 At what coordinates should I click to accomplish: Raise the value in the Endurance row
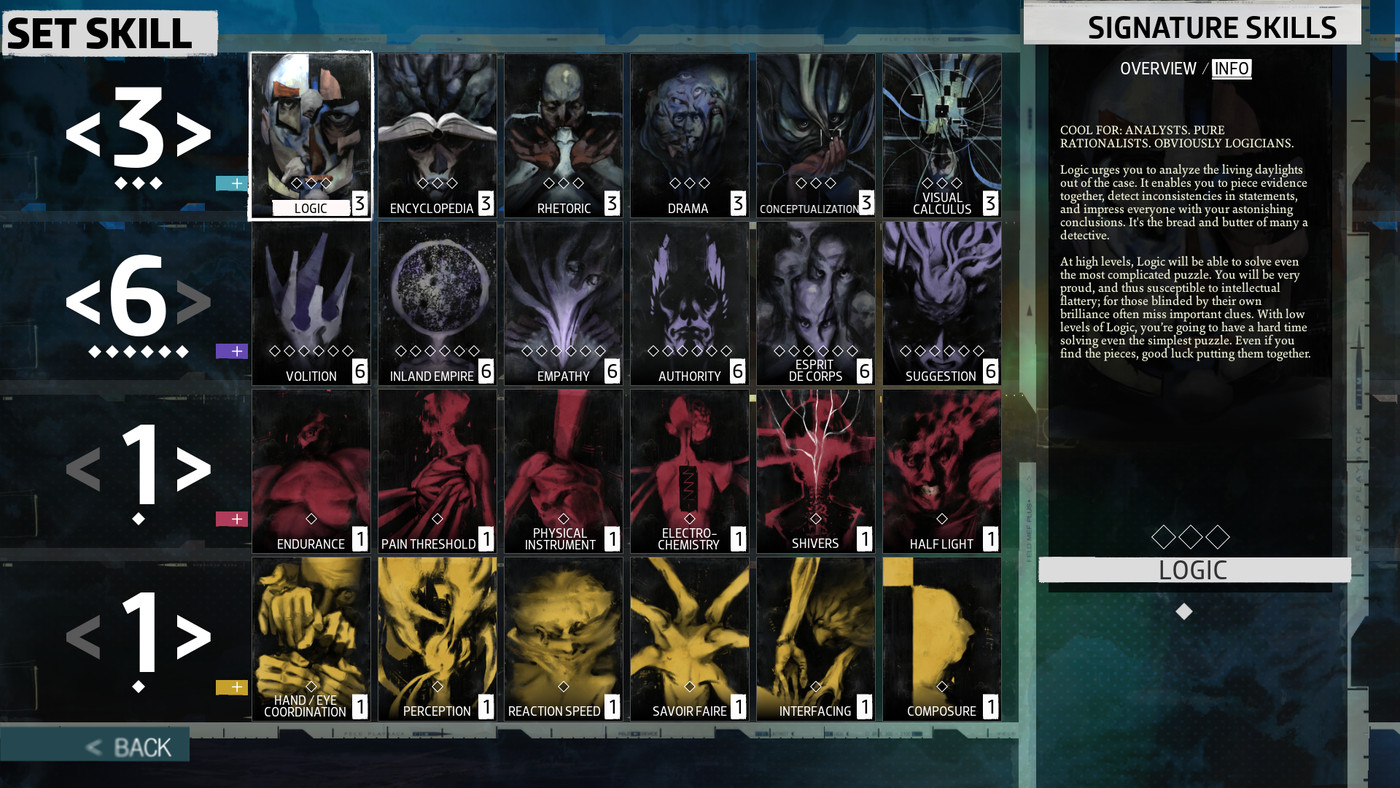click(194, 469)
